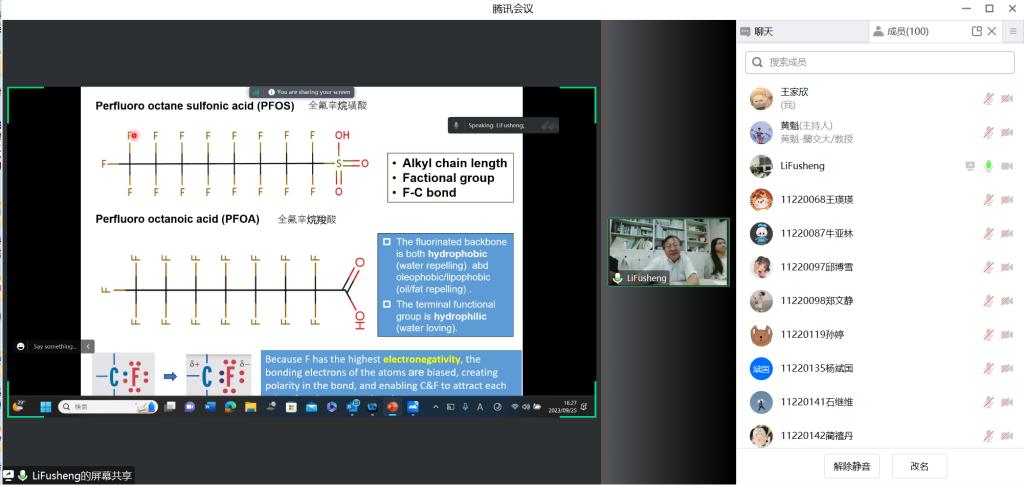The height and width of the screenshot is (485, 1024).
Task: Expand the Speaking: LiFusheng indicator bar
Action: click(x=547, y=125)
